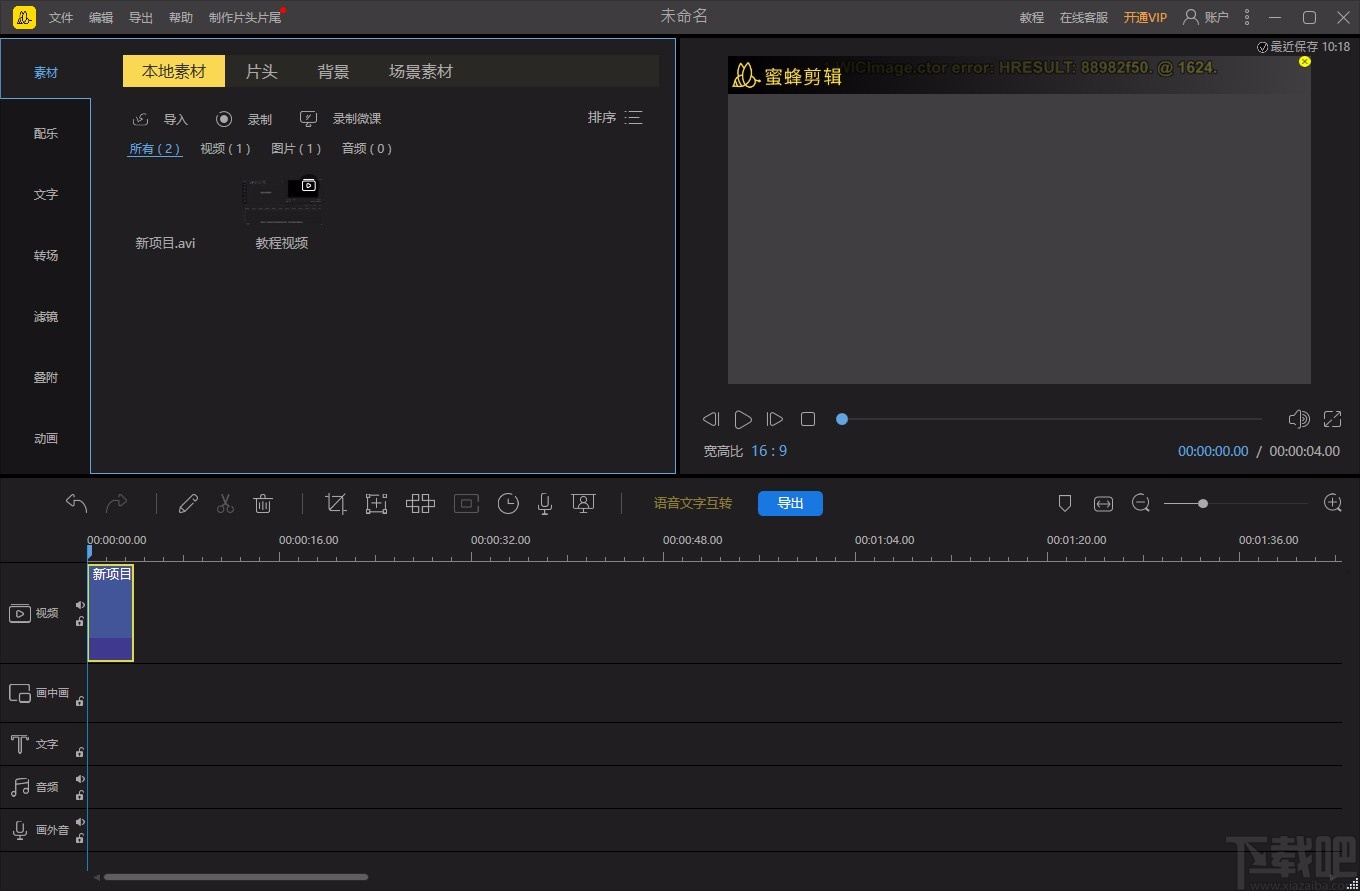The height and width of the screenshot is (891, 1360).
Task: Click the 语音文字互转 link
Action: (x=693, y=503)
